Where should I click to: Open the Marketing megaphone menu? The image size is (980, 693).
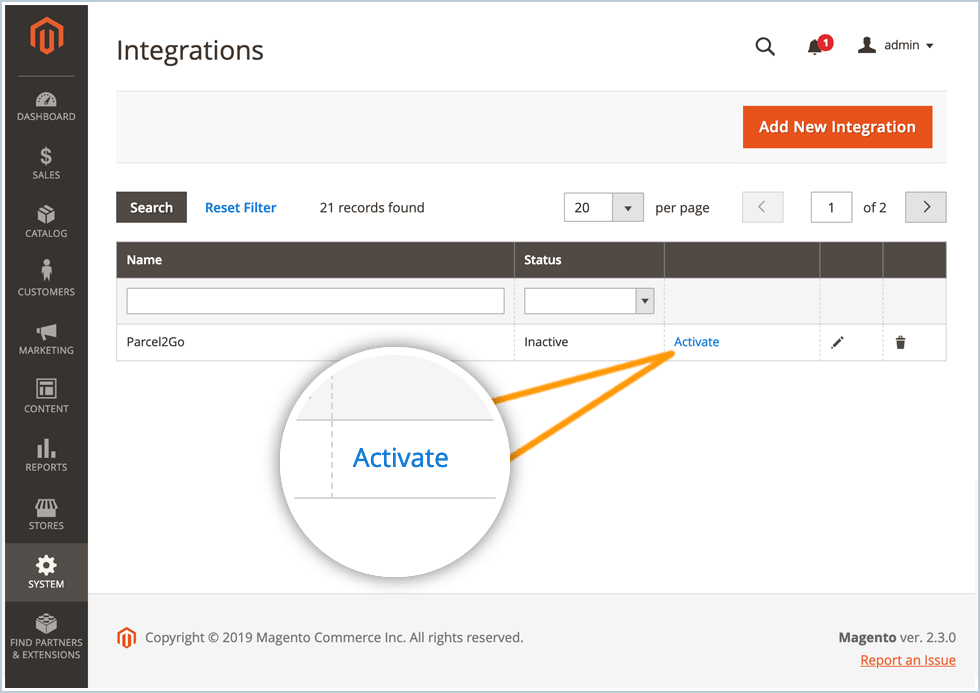(x=46, y=339)
